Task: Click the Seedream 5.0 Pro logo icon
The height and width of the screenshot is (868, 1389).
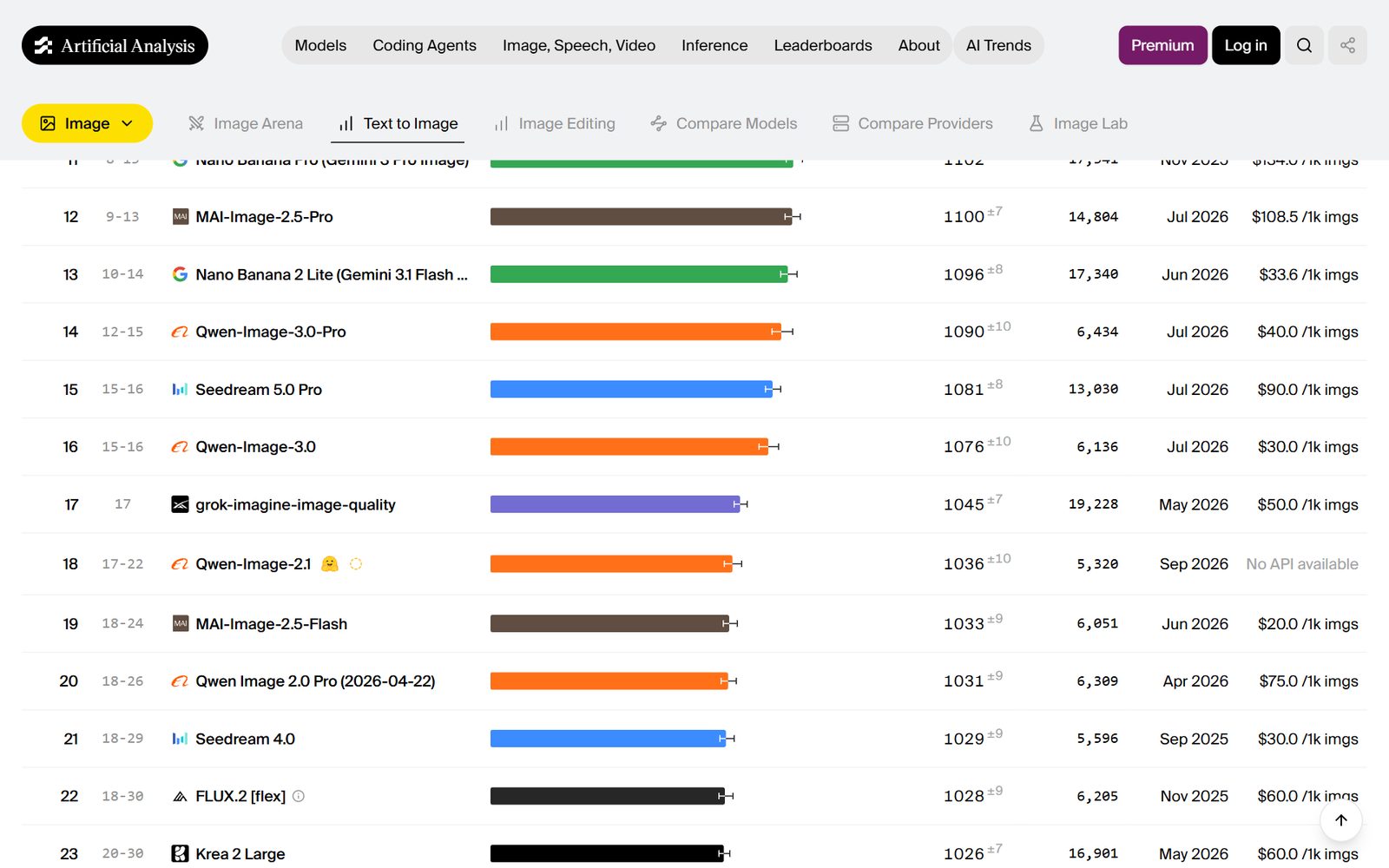Action: tap(180, 390)
